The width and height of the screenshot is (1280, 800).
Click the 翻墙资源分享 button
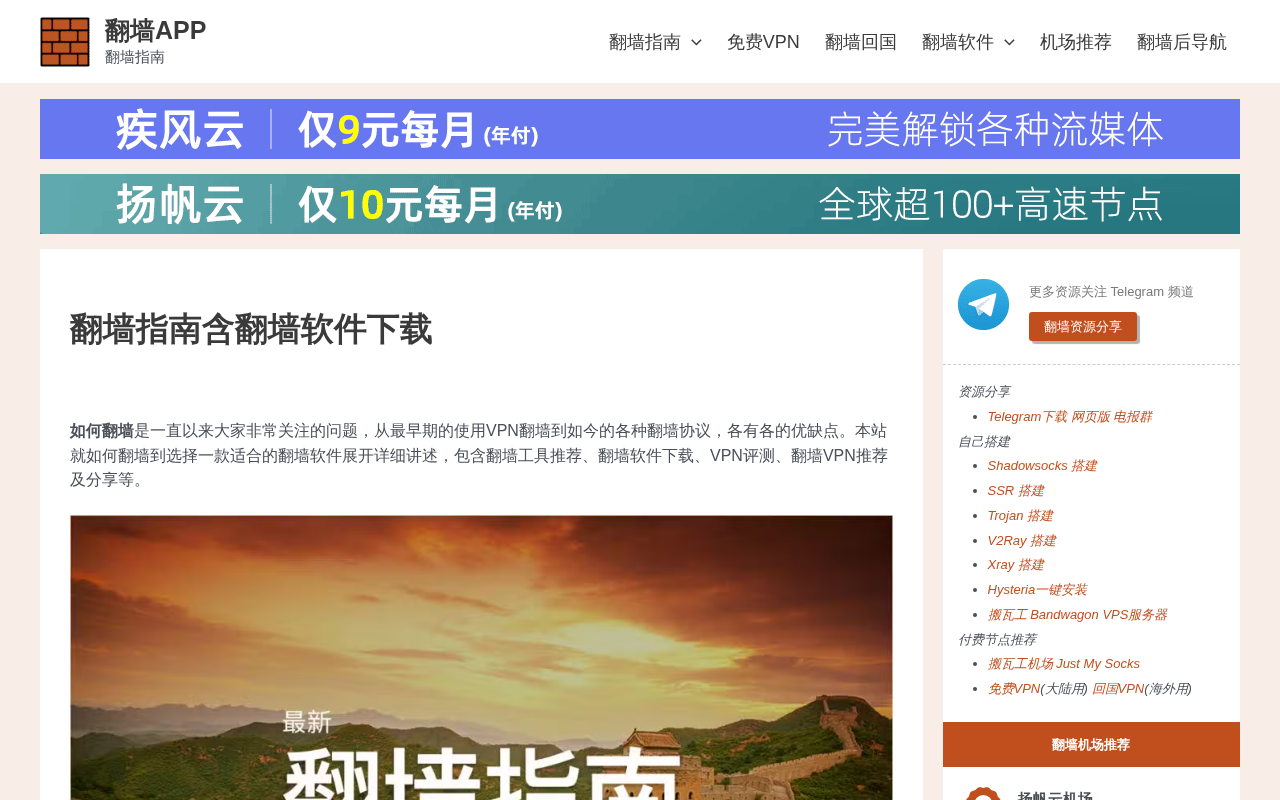coord(1083,327)
